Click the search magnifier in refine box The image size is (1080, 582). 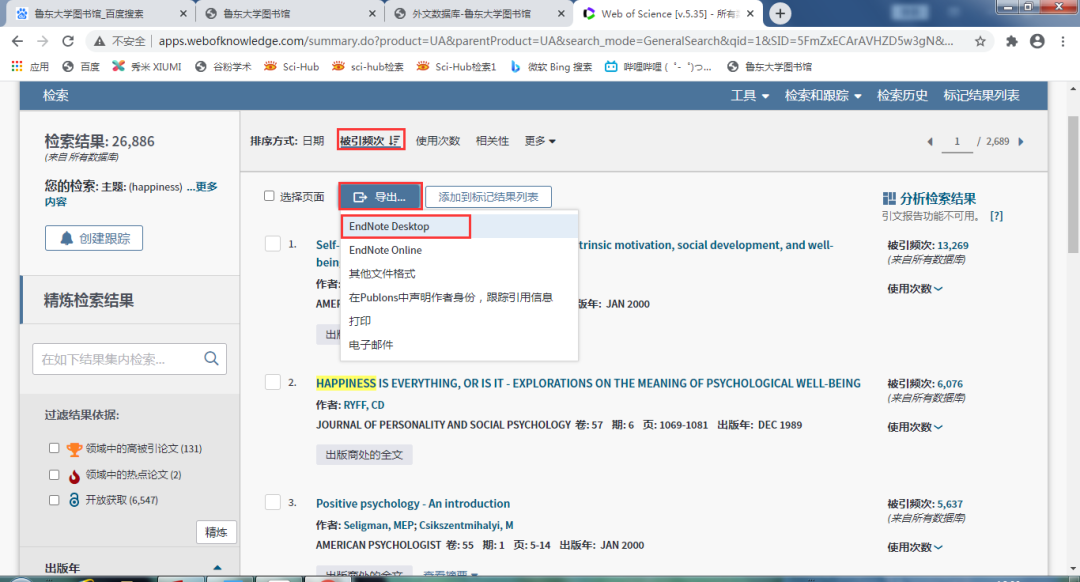click(211, 358)
